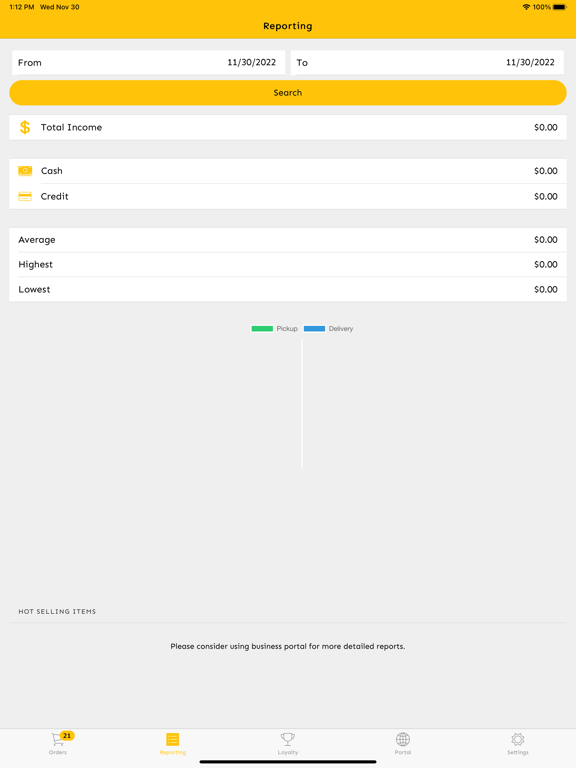Set the To date field
Screen dimensions: 576x768
427,63
